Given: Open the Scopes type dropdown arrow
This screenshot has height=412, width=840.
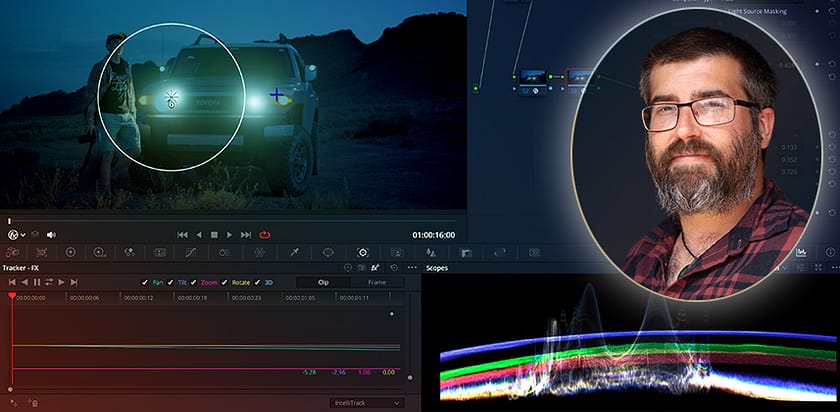Looking at the screenshot, I should click(x=784, y=267).
